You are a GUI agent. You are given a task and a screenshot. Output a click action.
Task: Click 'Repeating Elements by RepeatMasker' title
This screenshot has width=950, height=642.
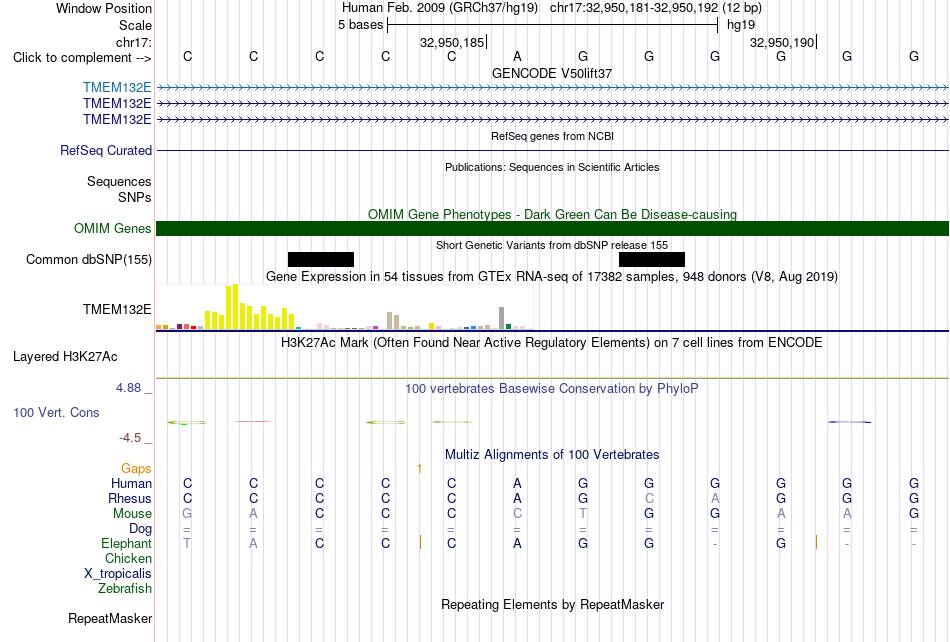click(553, 604)
